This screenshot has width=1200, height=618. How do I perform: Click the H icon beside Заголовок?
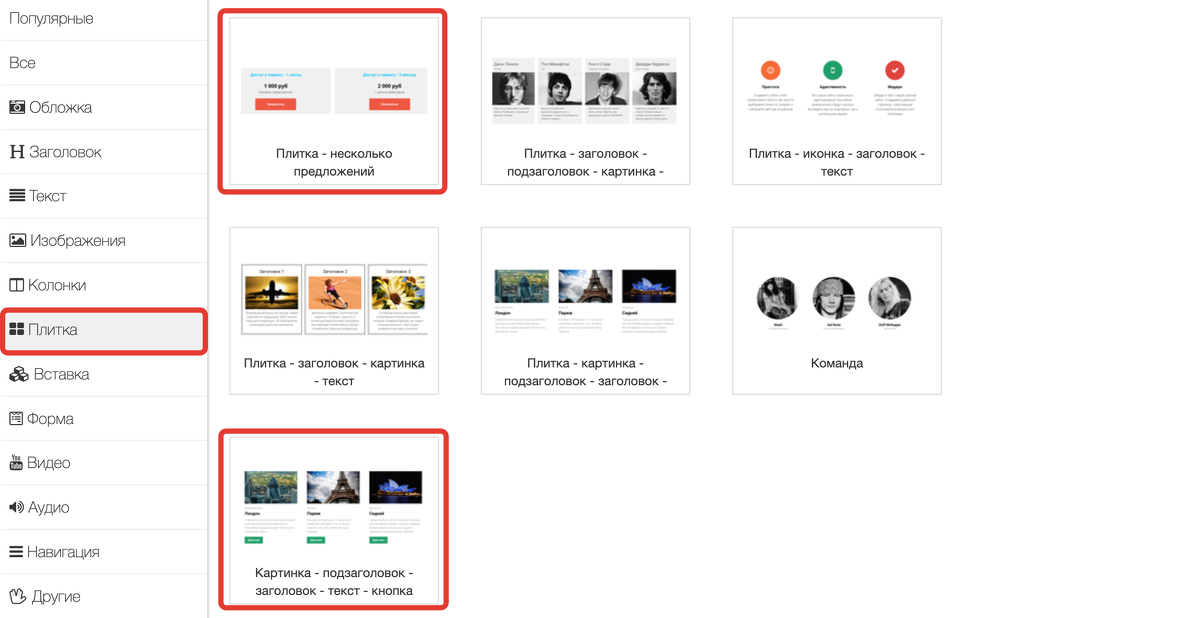click(x=17, y=152)
